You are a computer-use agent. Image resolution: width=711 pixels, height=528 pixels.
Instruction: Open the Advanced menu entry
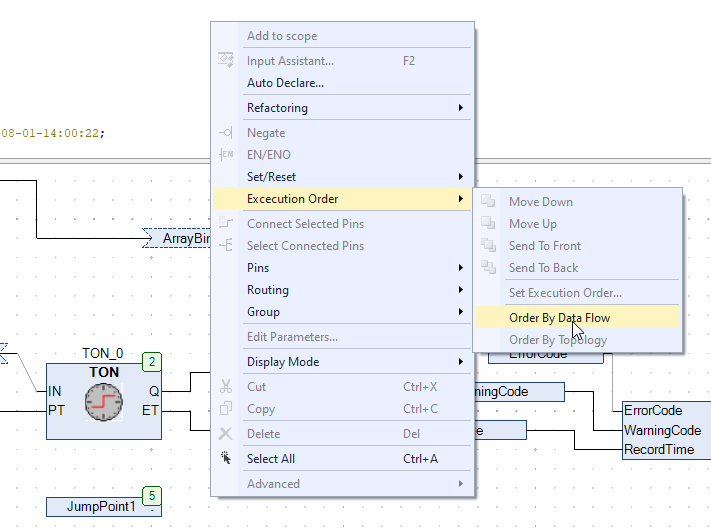(x=342, y=484)
